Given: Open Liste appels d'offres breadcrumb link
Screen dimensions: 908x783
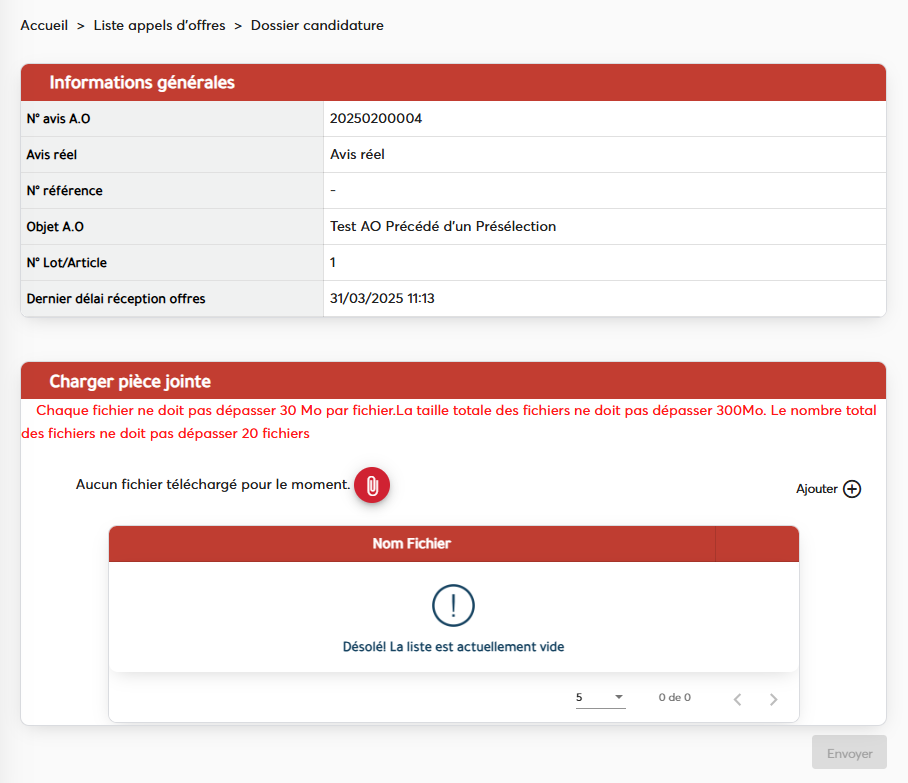Looking at the screenshot, I should (158, 25).
